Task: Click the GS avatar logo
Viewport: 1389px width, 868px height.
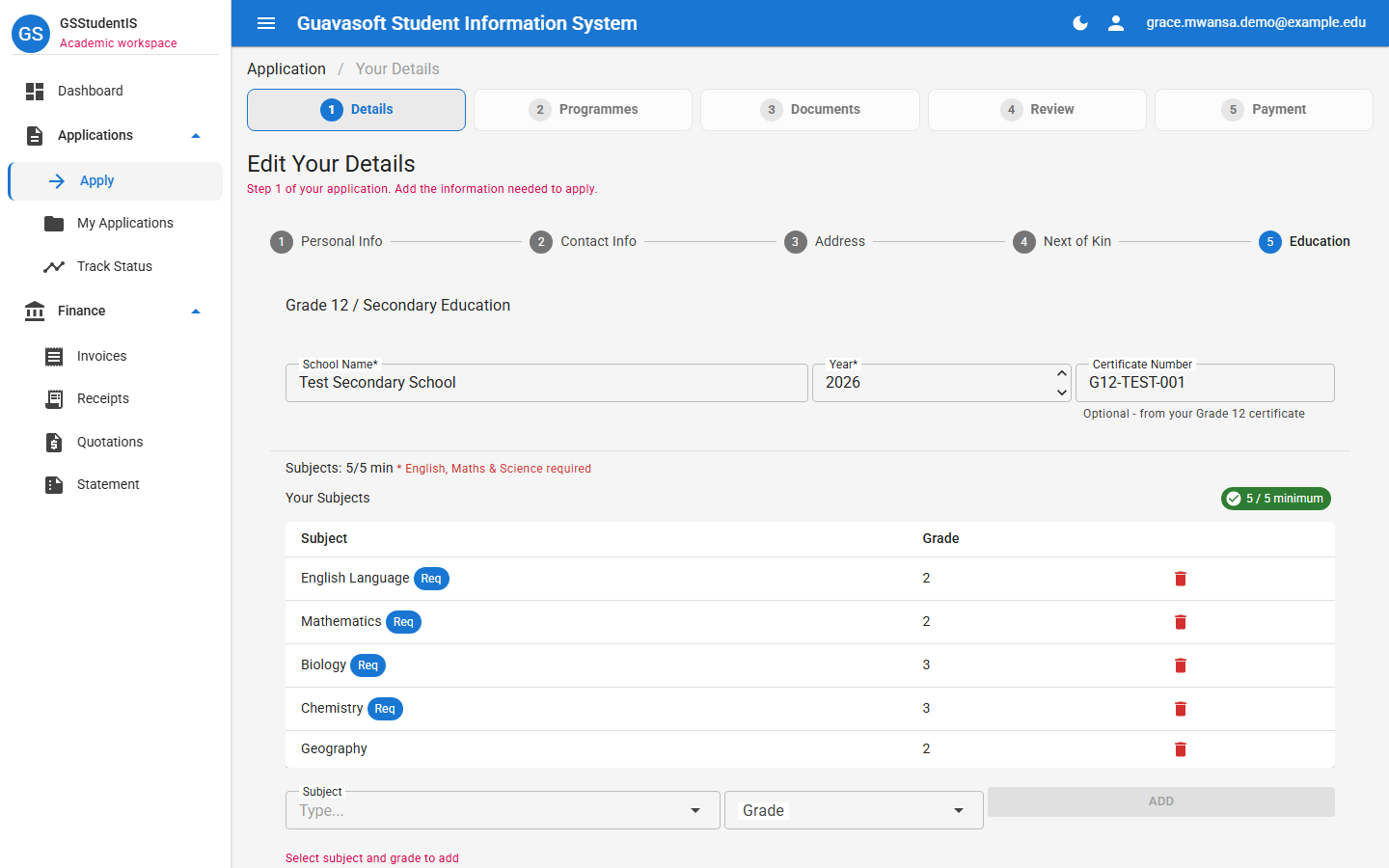Action: pyautogui.click(x=31, y=34)
